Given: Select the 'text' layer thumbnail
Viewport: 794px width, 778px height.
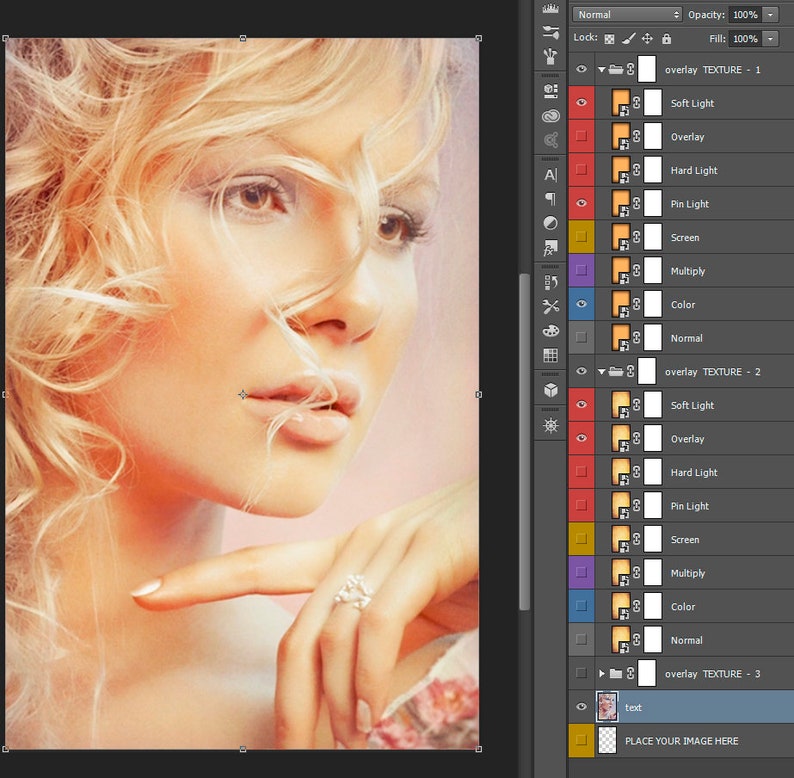Looking at the screenshot, I should tap(607, 707).
